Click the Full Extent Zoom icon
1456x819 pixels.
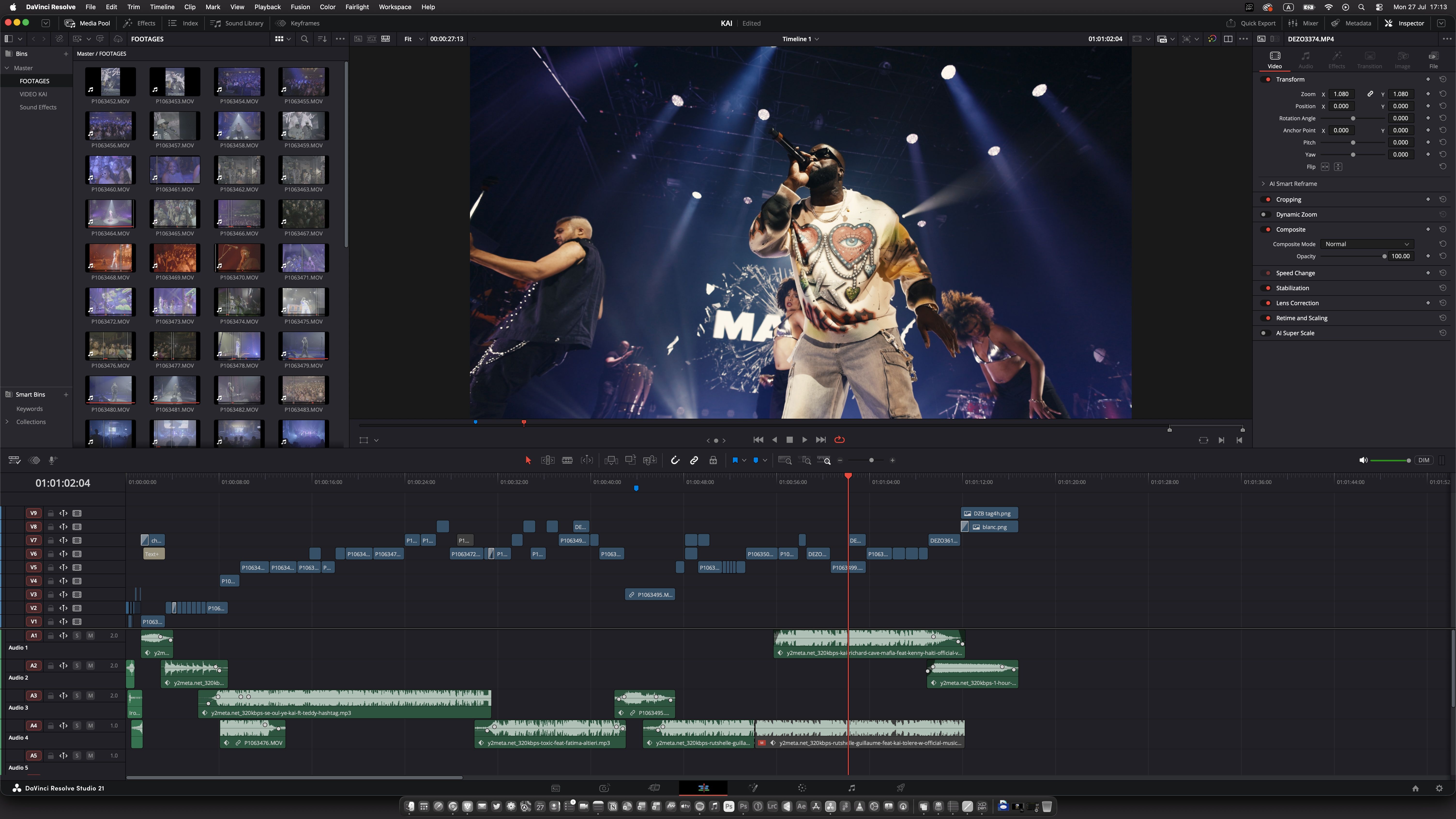(x=785, y=460)
